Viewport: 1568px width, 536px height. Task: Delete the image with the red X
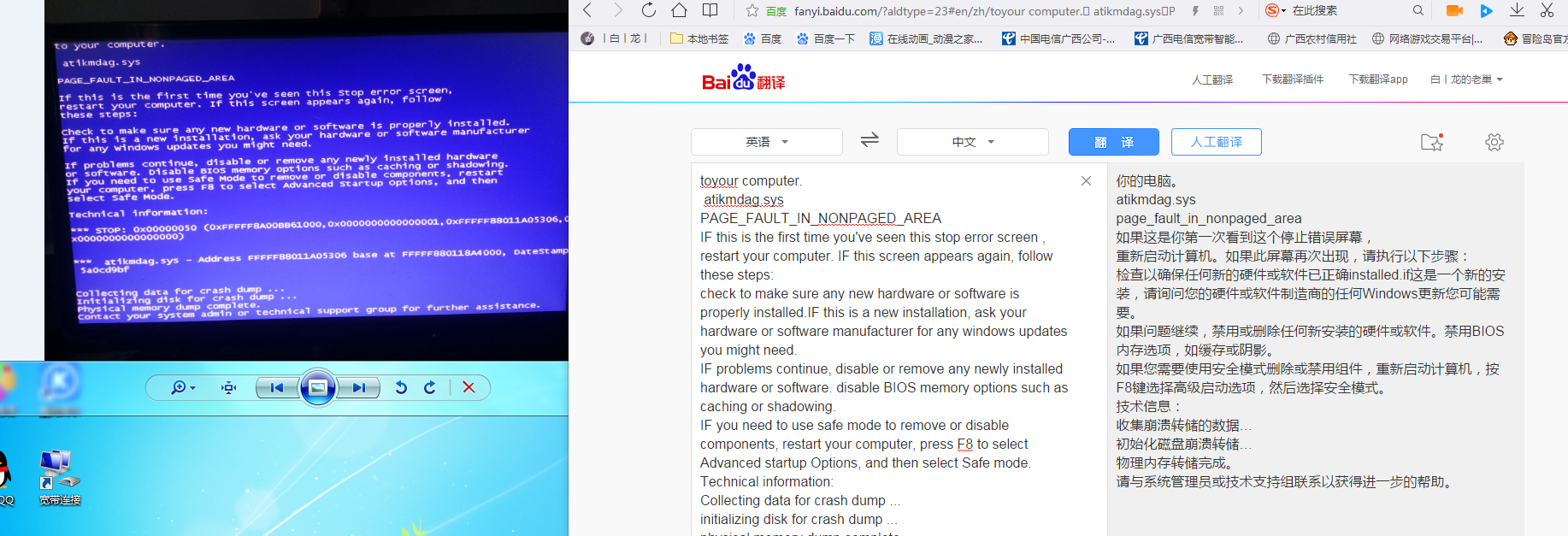point(469,388)
